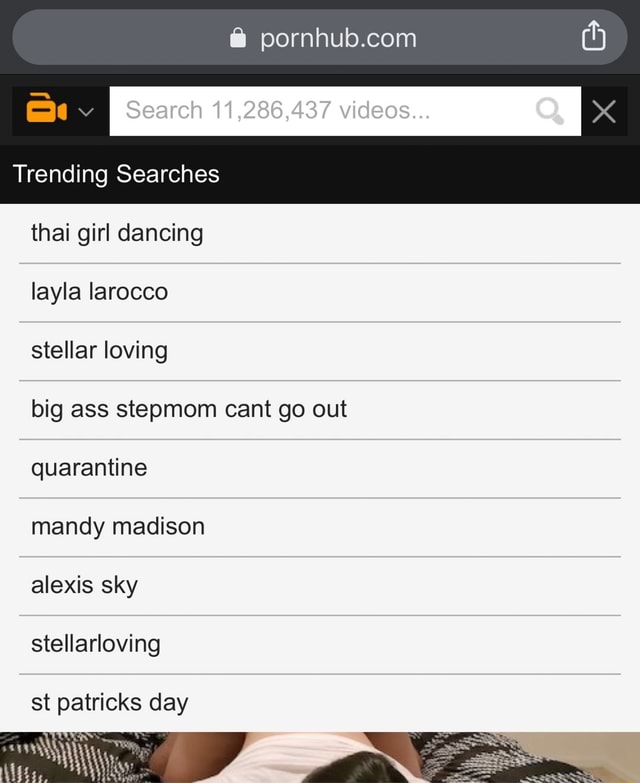640x783 pixels.
Task: Click the Trending Searches heading
Action: 116,174
